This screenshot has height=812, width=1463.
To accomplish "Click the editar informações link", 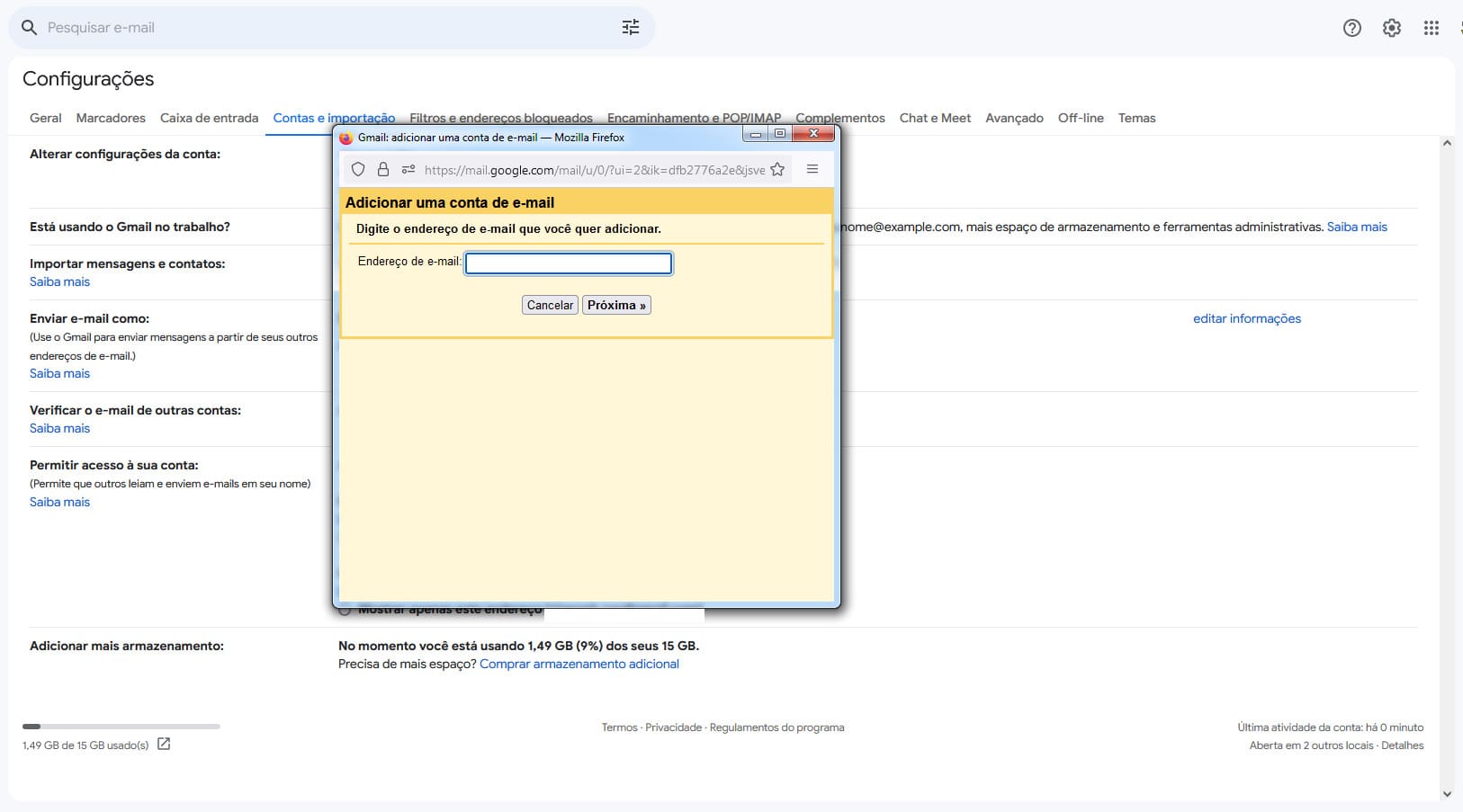I will pyautogui.click(x=1246, y=318).
